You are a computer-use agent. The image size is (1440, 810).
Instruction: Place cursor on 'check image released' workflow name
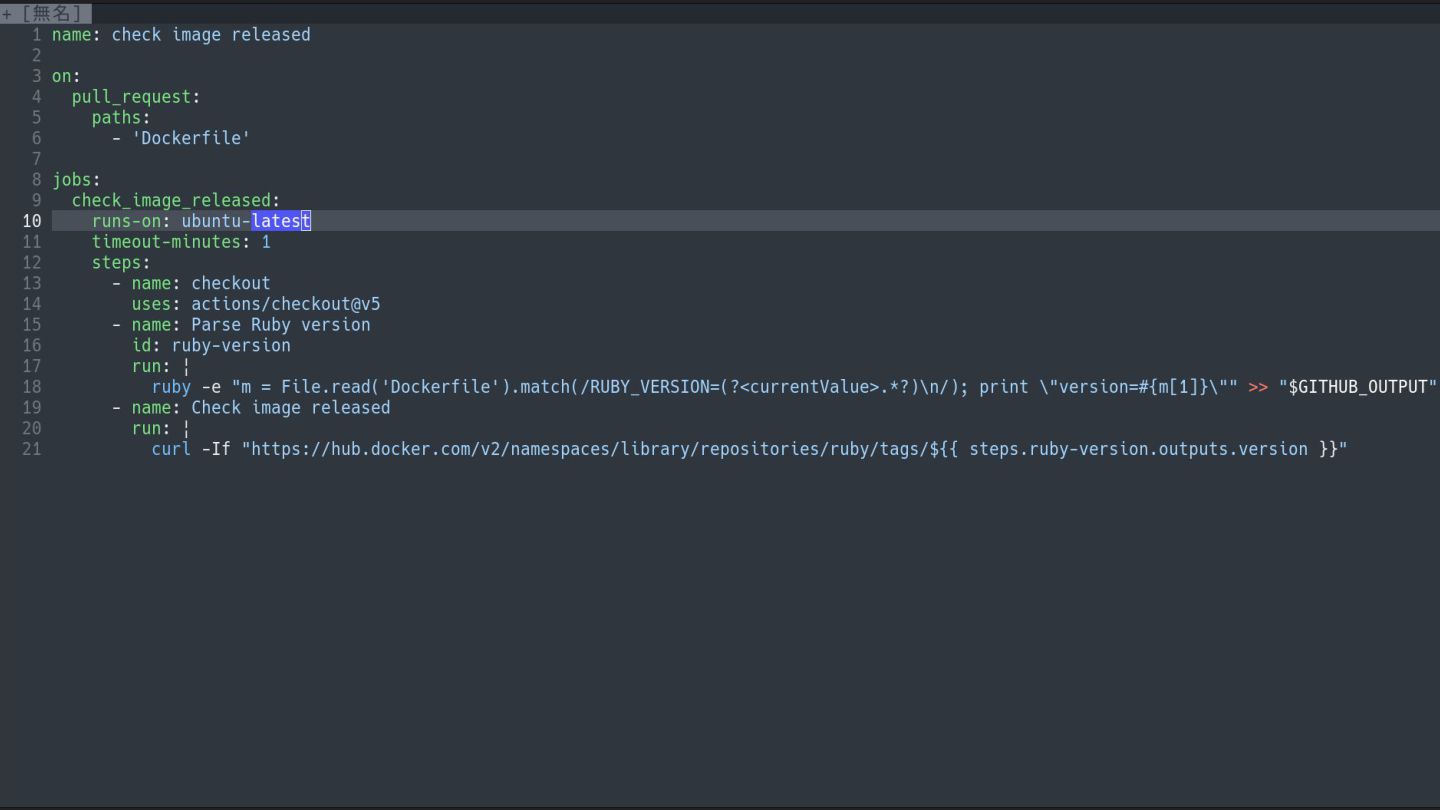tap(210, 35)
